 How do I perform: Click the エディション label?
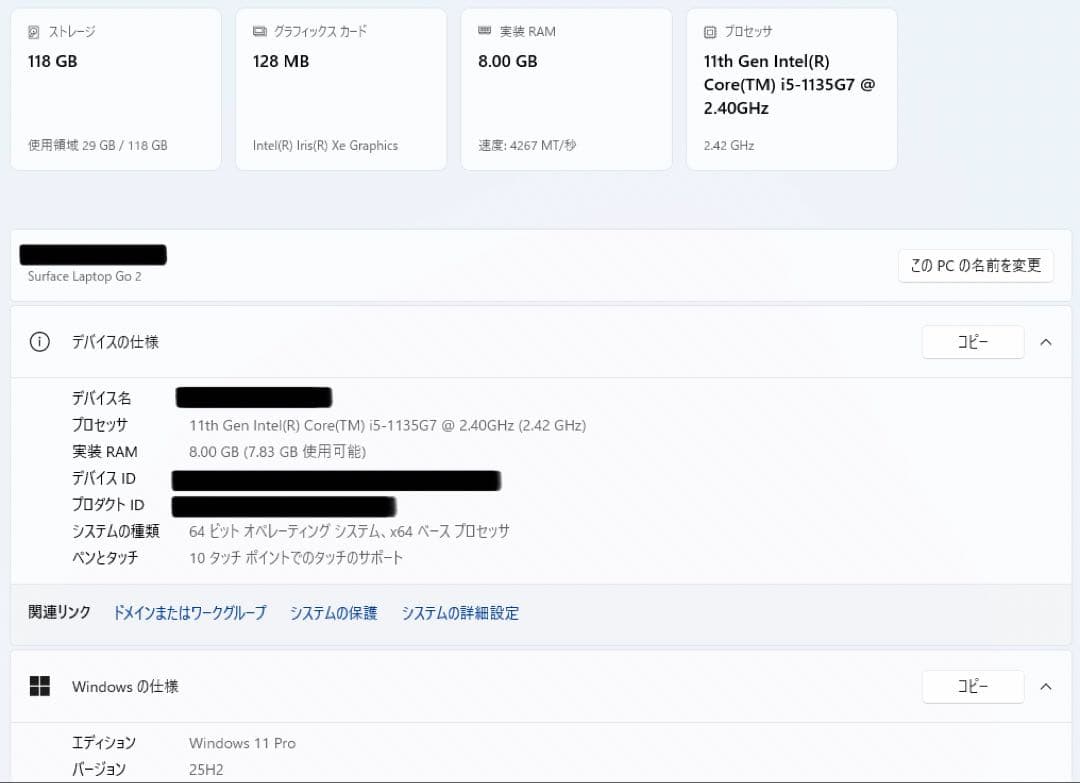[x=104, y=743]
